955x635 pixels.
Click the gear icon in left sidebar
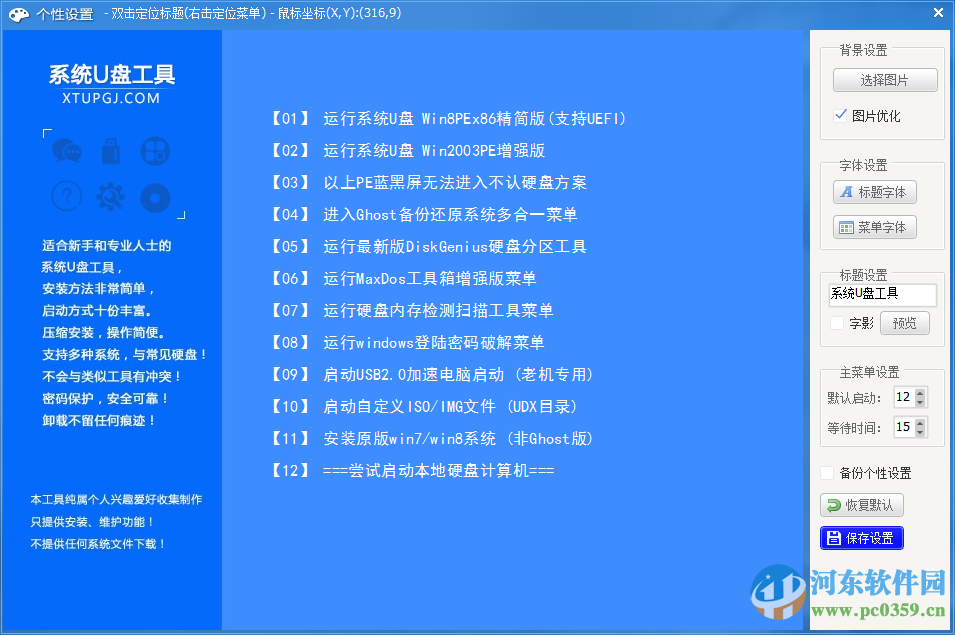click(111, 198)
